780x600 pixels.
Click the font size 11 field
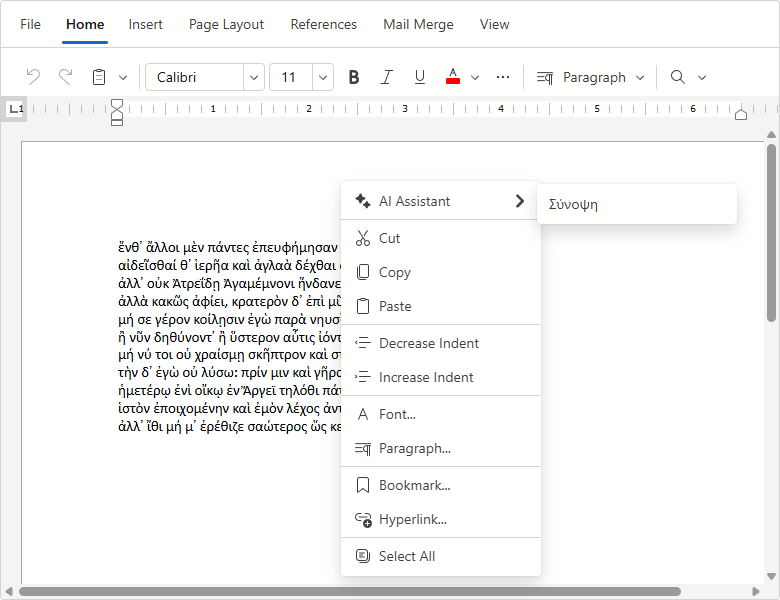pos(291,77)
